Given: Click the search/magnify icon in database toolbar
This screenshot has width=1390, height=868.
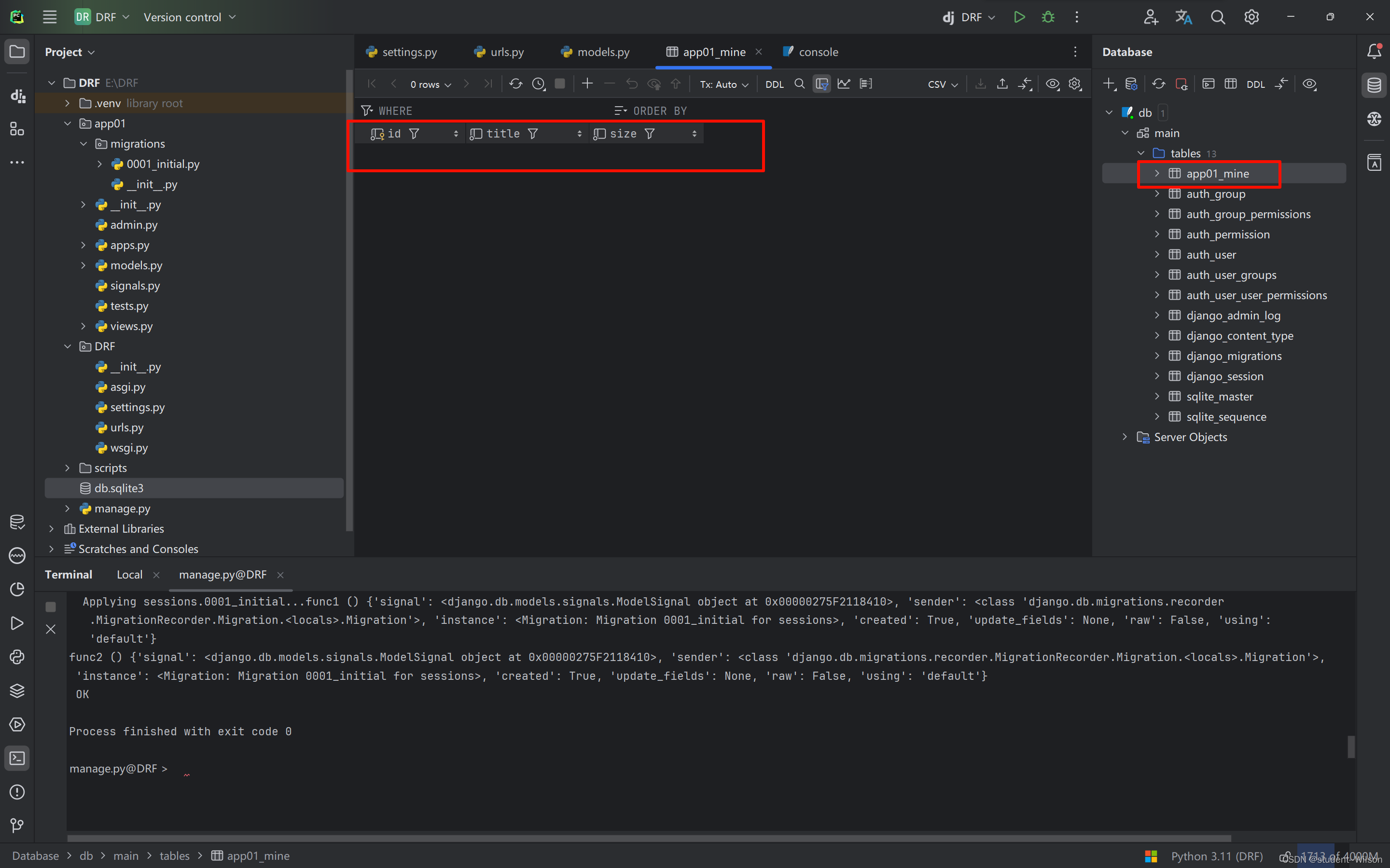Looking at the screenshot, I should pos(800,84).
